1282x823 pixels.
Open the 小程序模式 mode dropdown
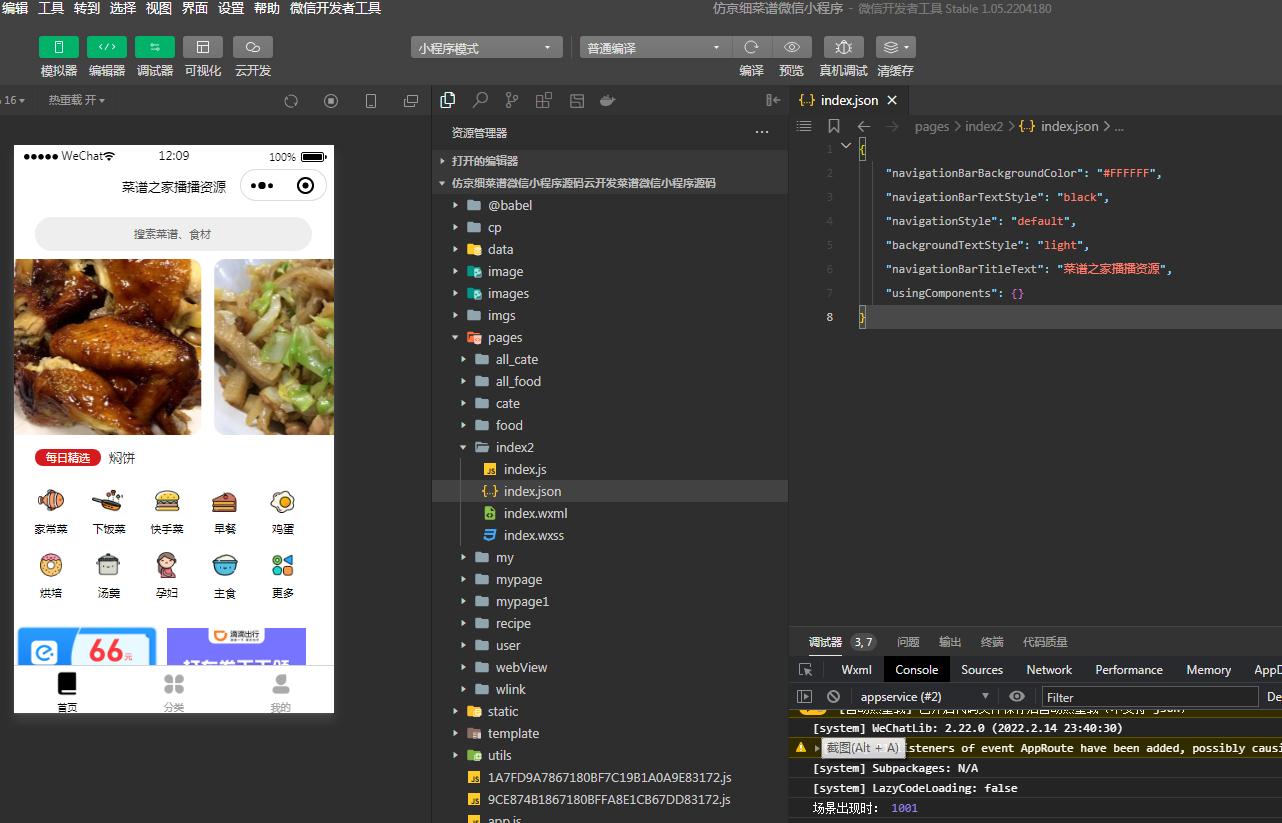(486, 47)
